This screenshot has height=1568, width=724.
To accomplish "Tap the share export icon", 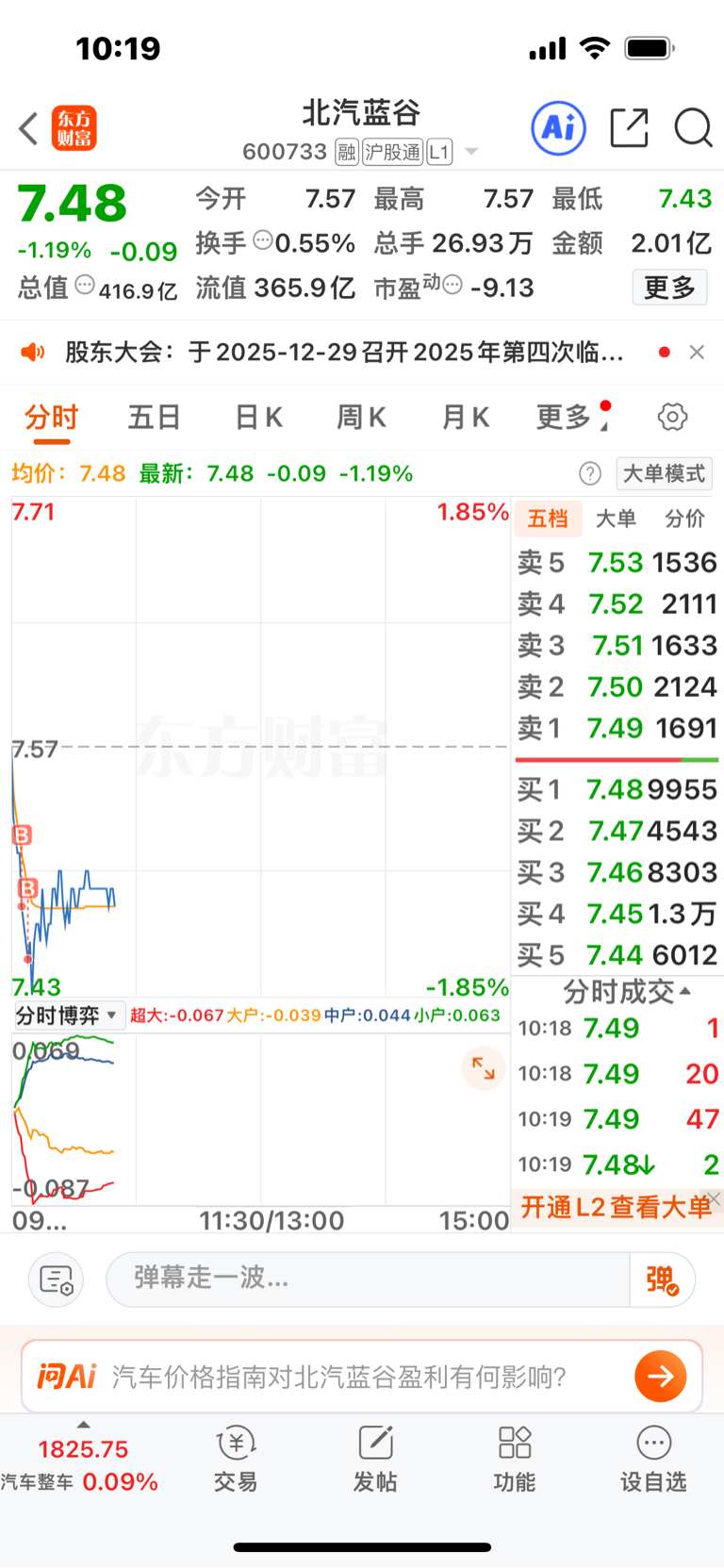I will (x=629, y=127).
